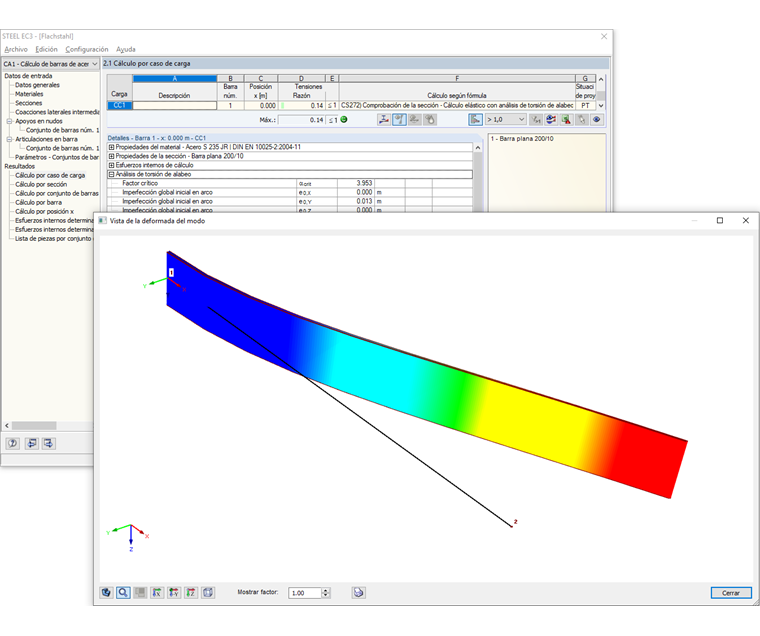Click the grayed filter Y>1 icon

pyautogui.click(x=536, y=119)
